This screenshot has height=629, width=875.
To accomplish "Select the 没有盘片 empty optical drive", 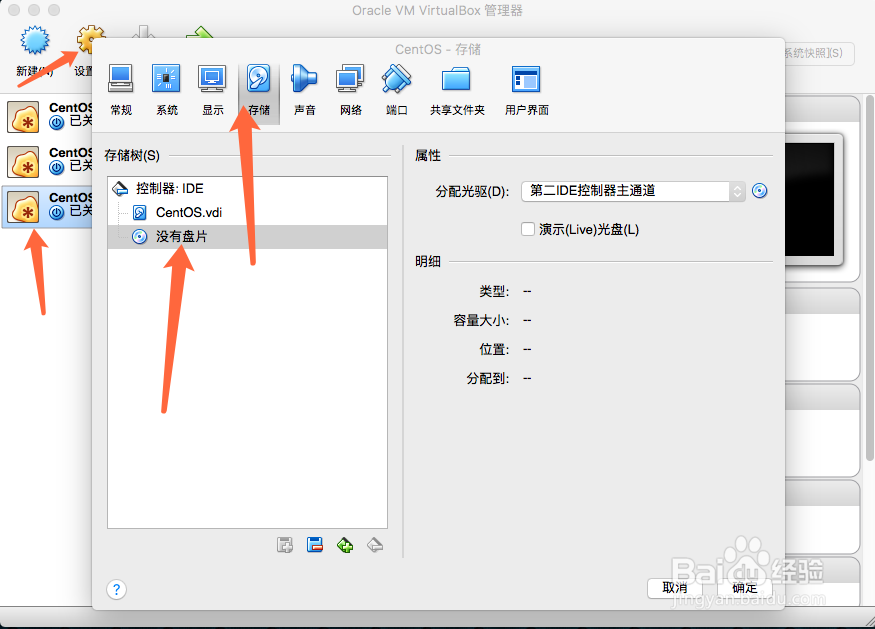I will 247,237.
